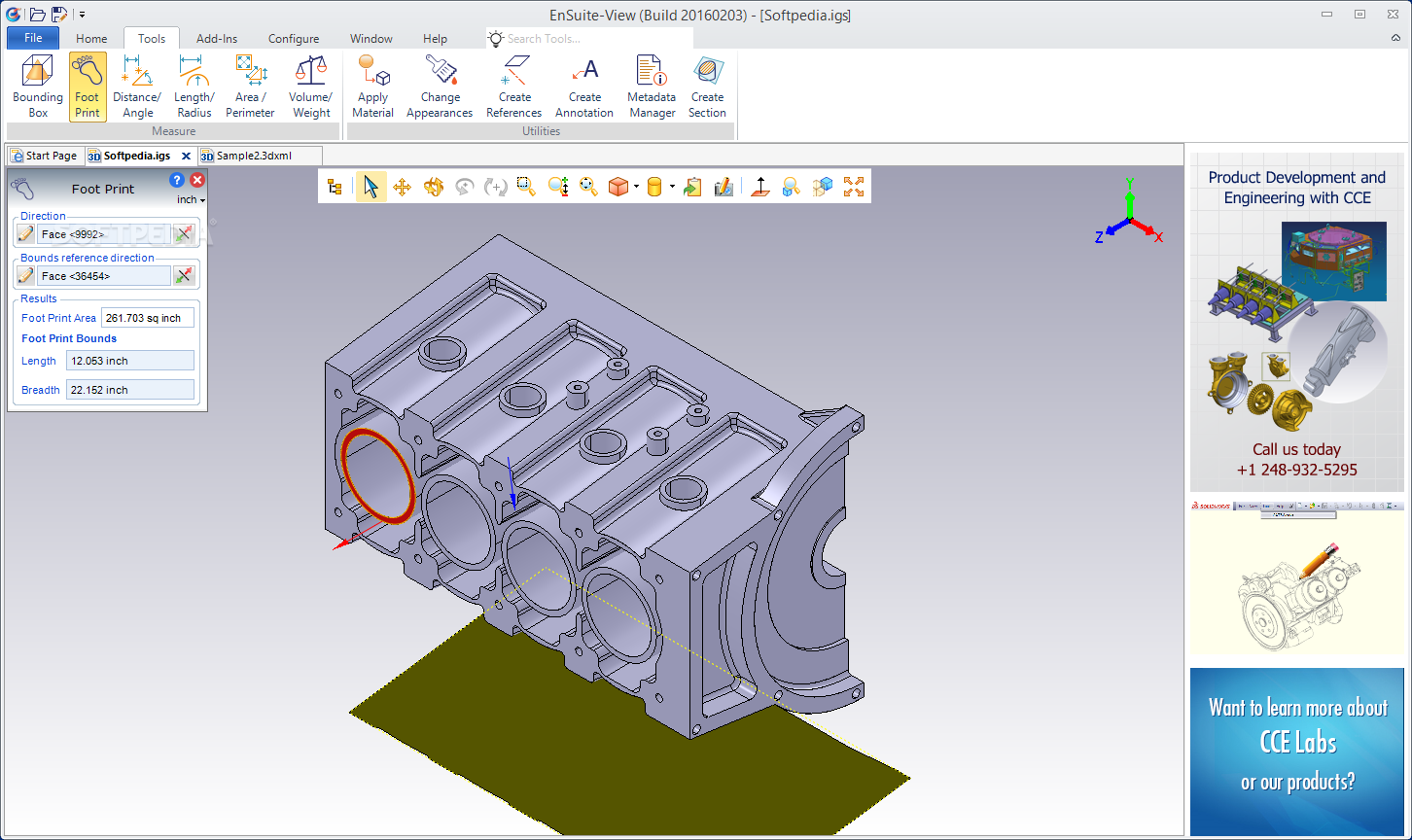Click the SolidWorks engine sketch ad thumbnail
The height and width of the screenshot is (840, 1412).
click(1297, 578)
